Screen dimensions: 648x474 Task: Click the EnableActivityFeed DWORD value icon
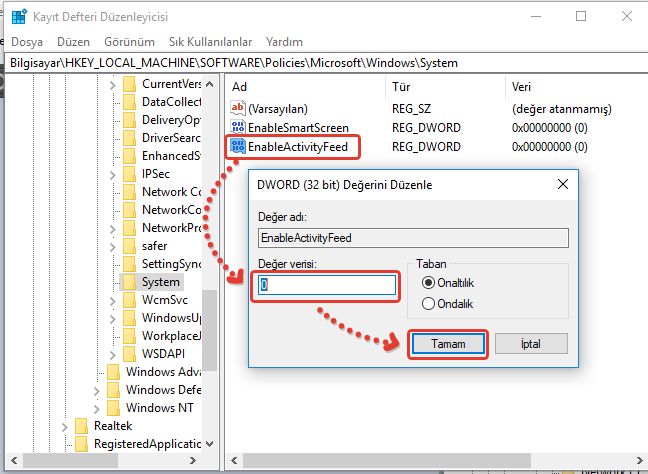(237, 147)
